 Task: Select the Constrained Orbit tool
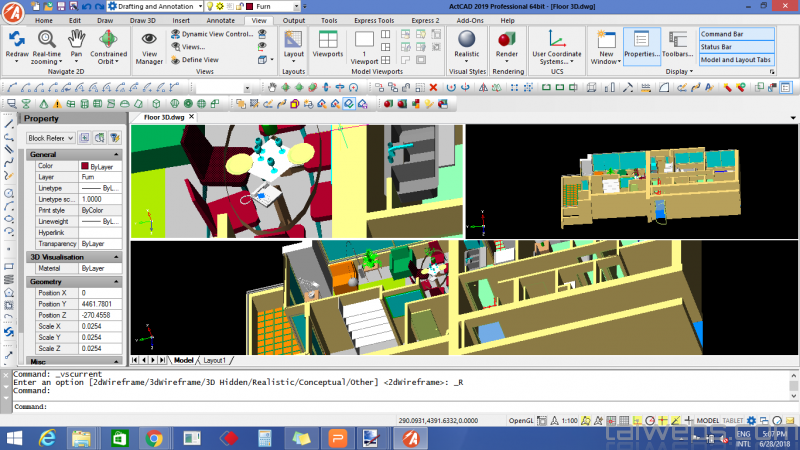(108, 38)
